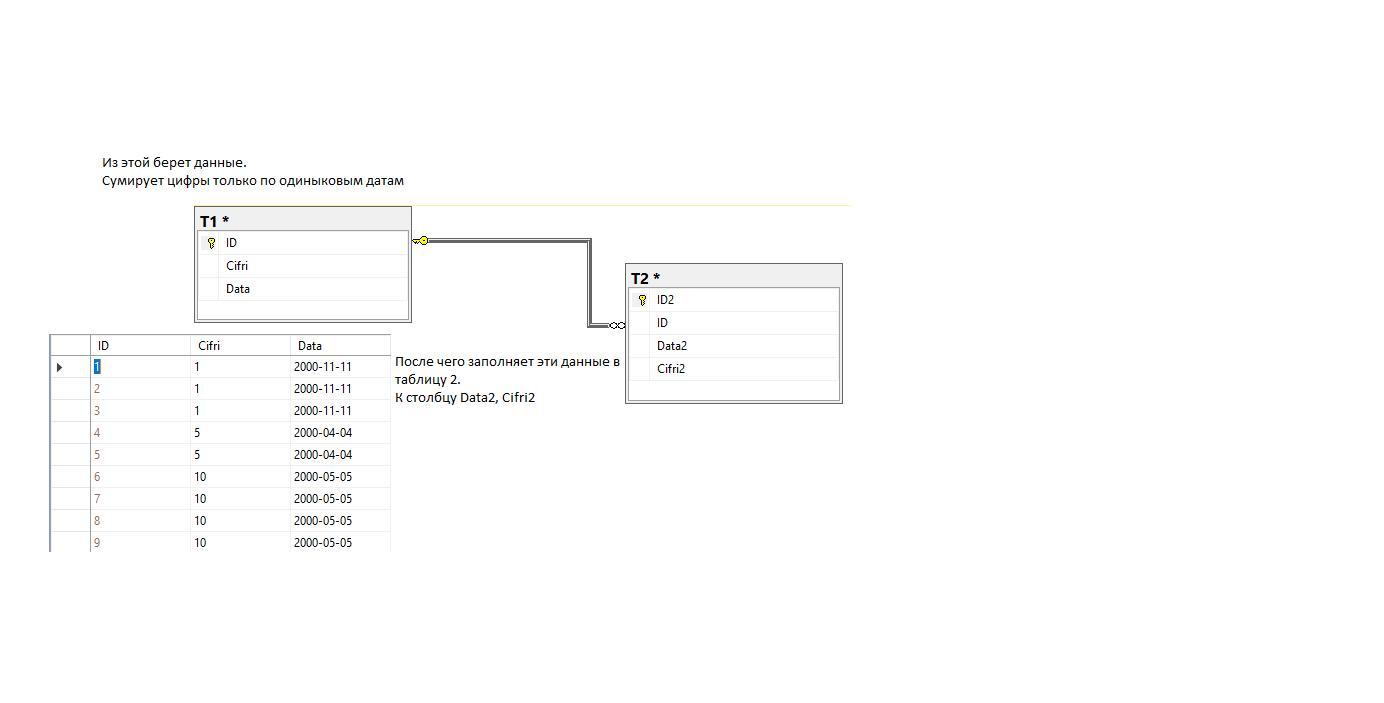Image resolution: width=1384 pixels, height=703 pixels.
Task: Select the T1 table title bar
Action: tap(302, 220)
